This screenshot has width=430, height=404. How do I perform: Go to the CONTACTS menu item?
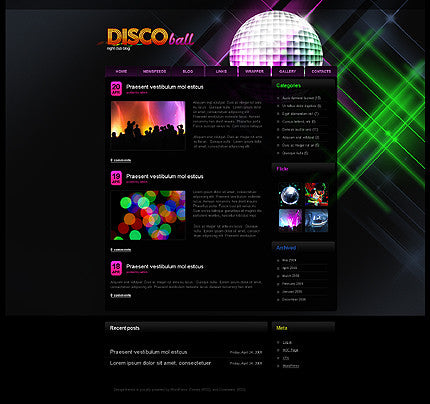point(321,71)
